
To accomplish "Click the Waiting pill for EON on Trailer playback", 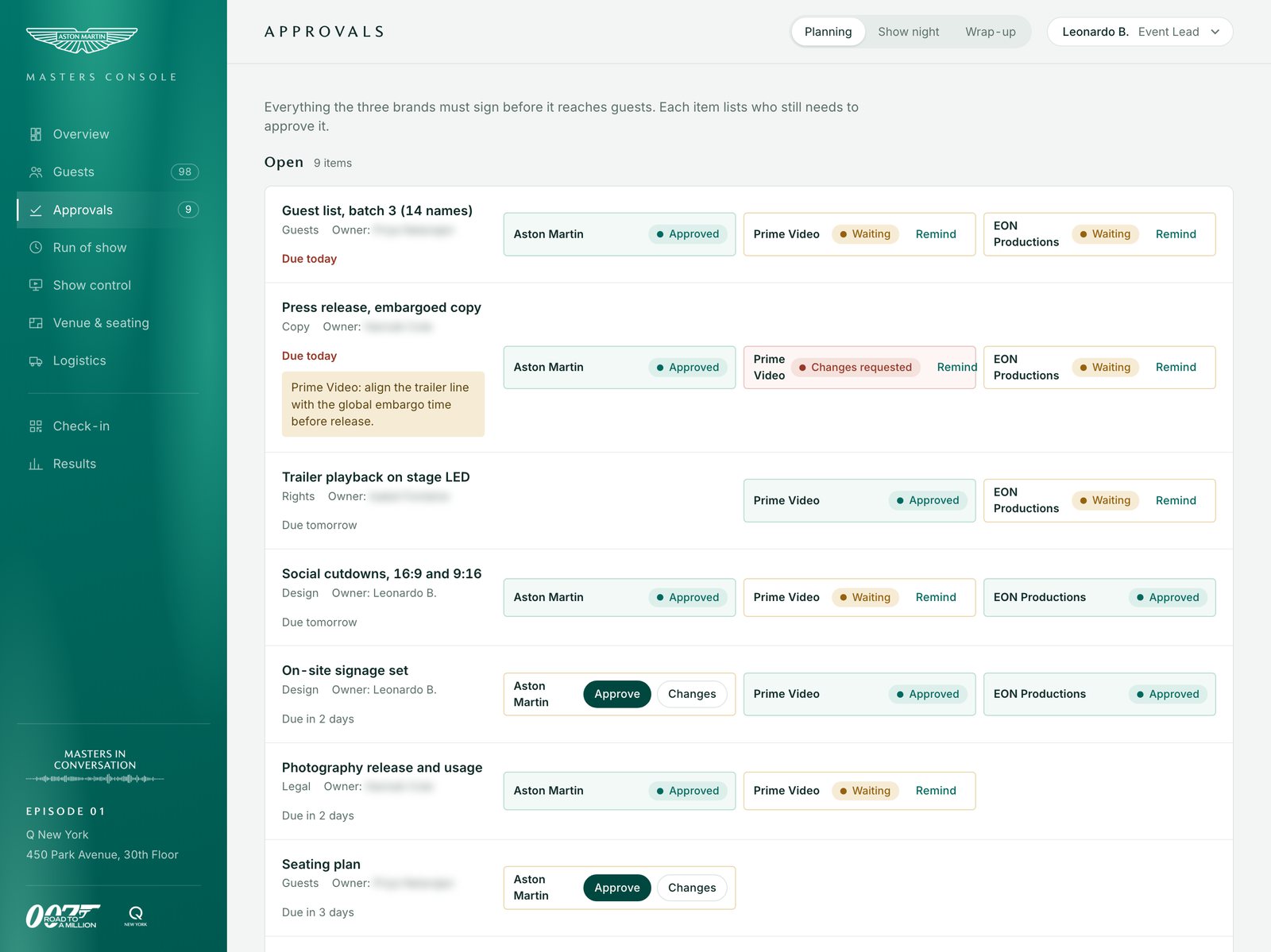I will pos(1105,500).
